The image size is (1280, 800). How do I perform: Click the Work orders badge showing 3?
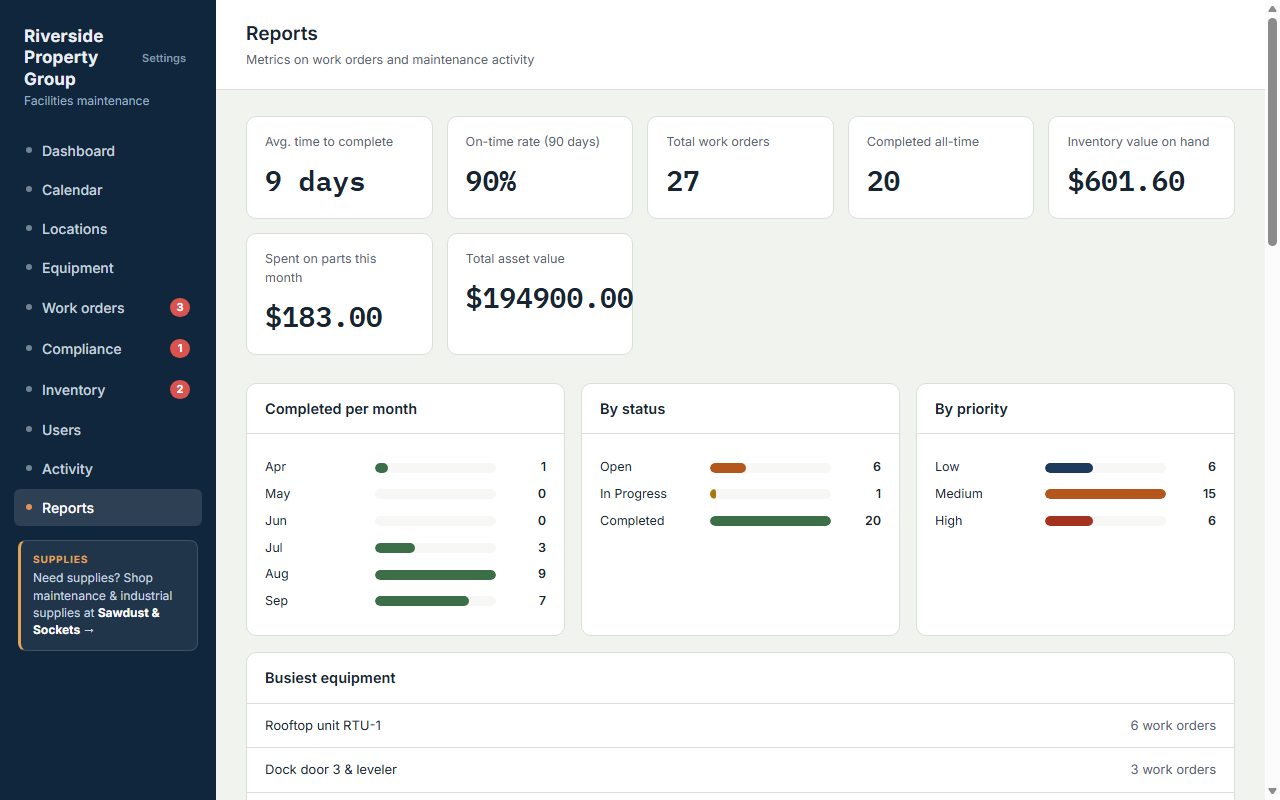point(180,308)
